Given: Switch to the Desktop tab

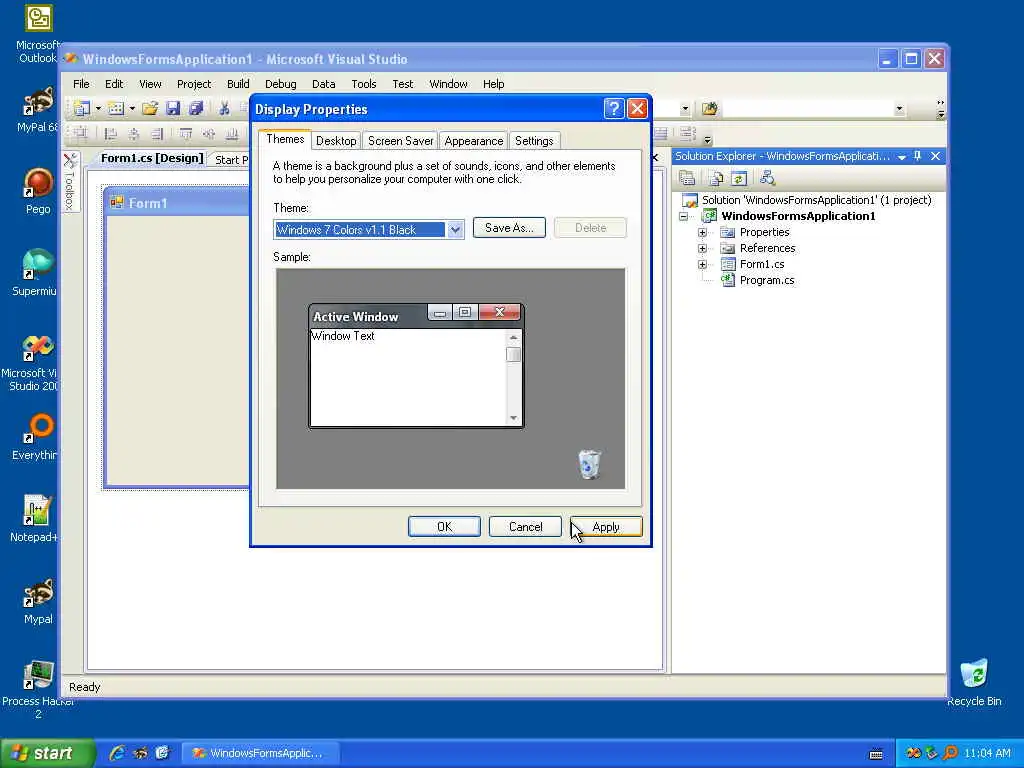Looking at the screenshot, I should (336, 141).
